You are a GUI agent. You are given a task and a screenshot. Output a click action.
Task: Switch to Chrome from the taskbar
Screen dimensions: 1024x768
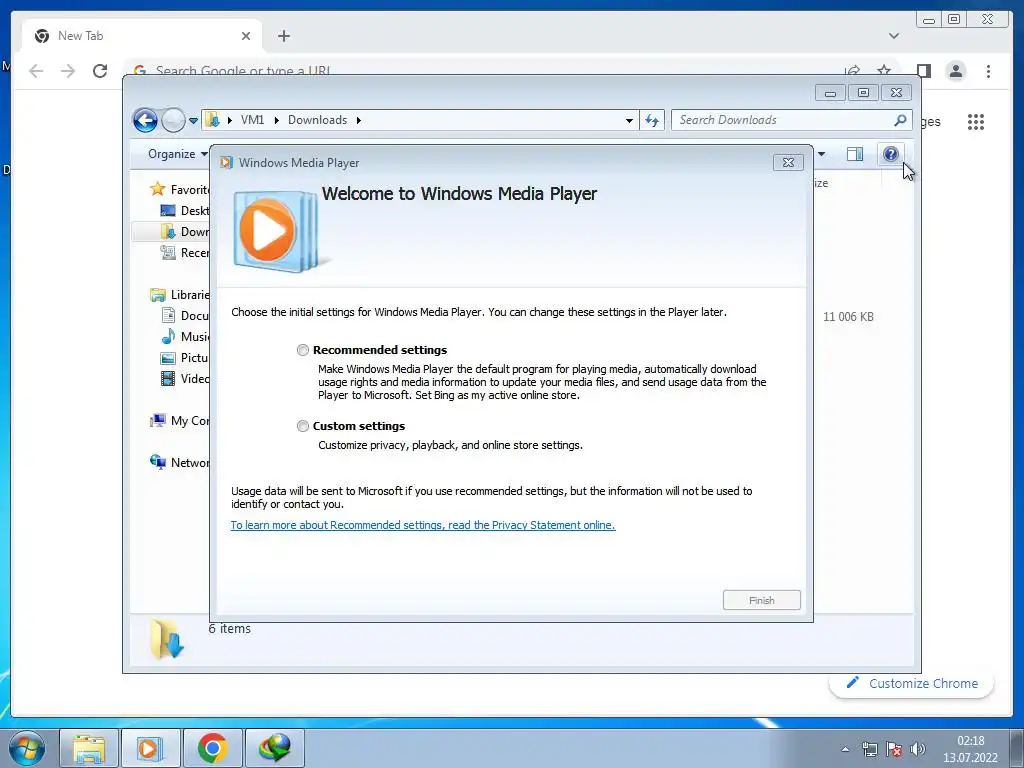pos(212,748)
